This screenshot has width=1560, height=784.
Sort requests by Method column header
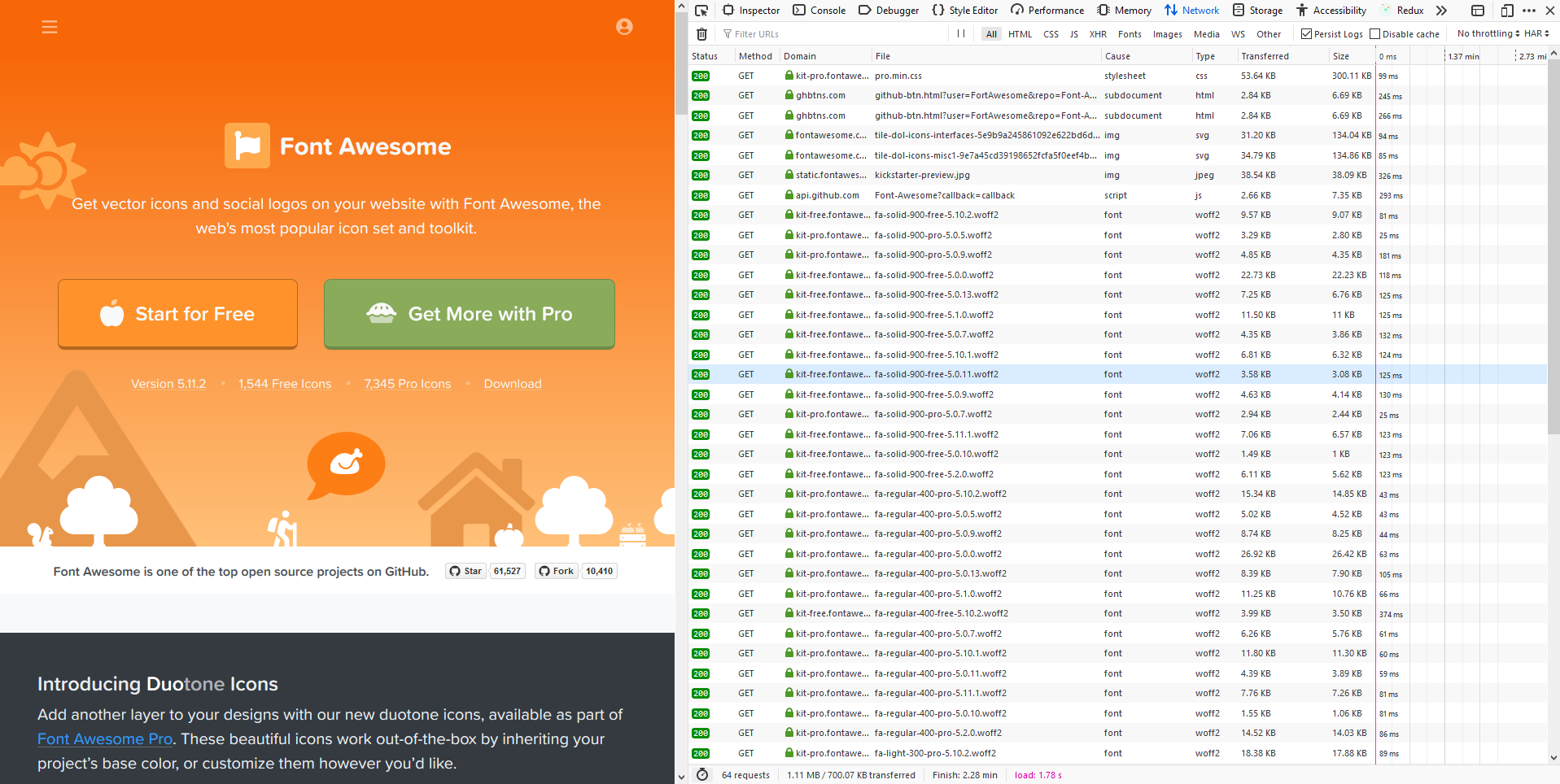pyautogui.click(x=756, y=56)
